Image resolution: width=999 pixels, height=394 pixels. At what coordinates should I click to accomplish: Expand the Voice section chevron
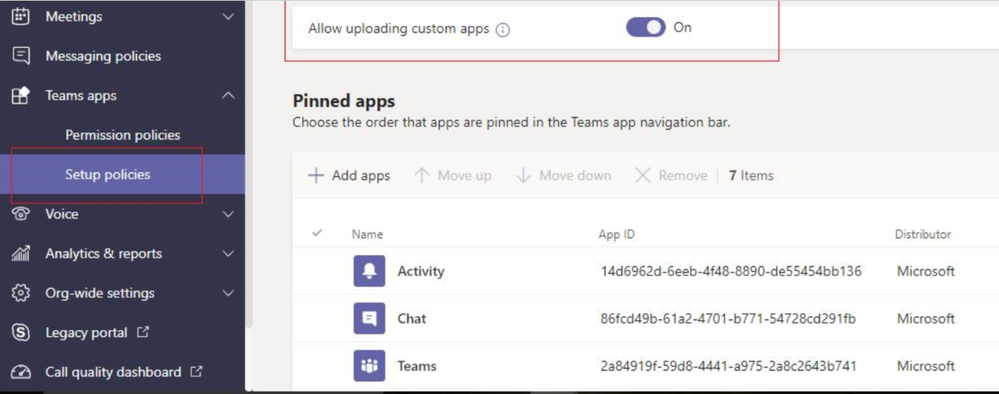click(x=228, y=214)
